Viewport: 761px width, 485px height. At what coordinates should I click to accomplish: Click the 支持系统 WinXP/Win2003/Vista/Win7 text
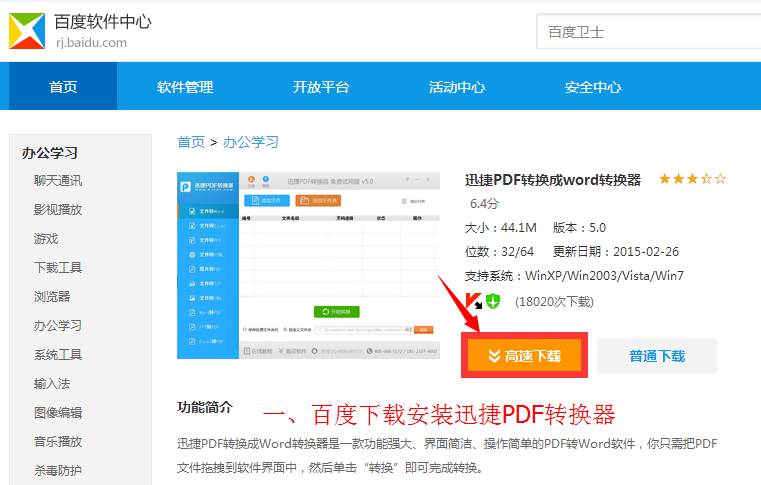pyautogui.click(x=574, y=276)
